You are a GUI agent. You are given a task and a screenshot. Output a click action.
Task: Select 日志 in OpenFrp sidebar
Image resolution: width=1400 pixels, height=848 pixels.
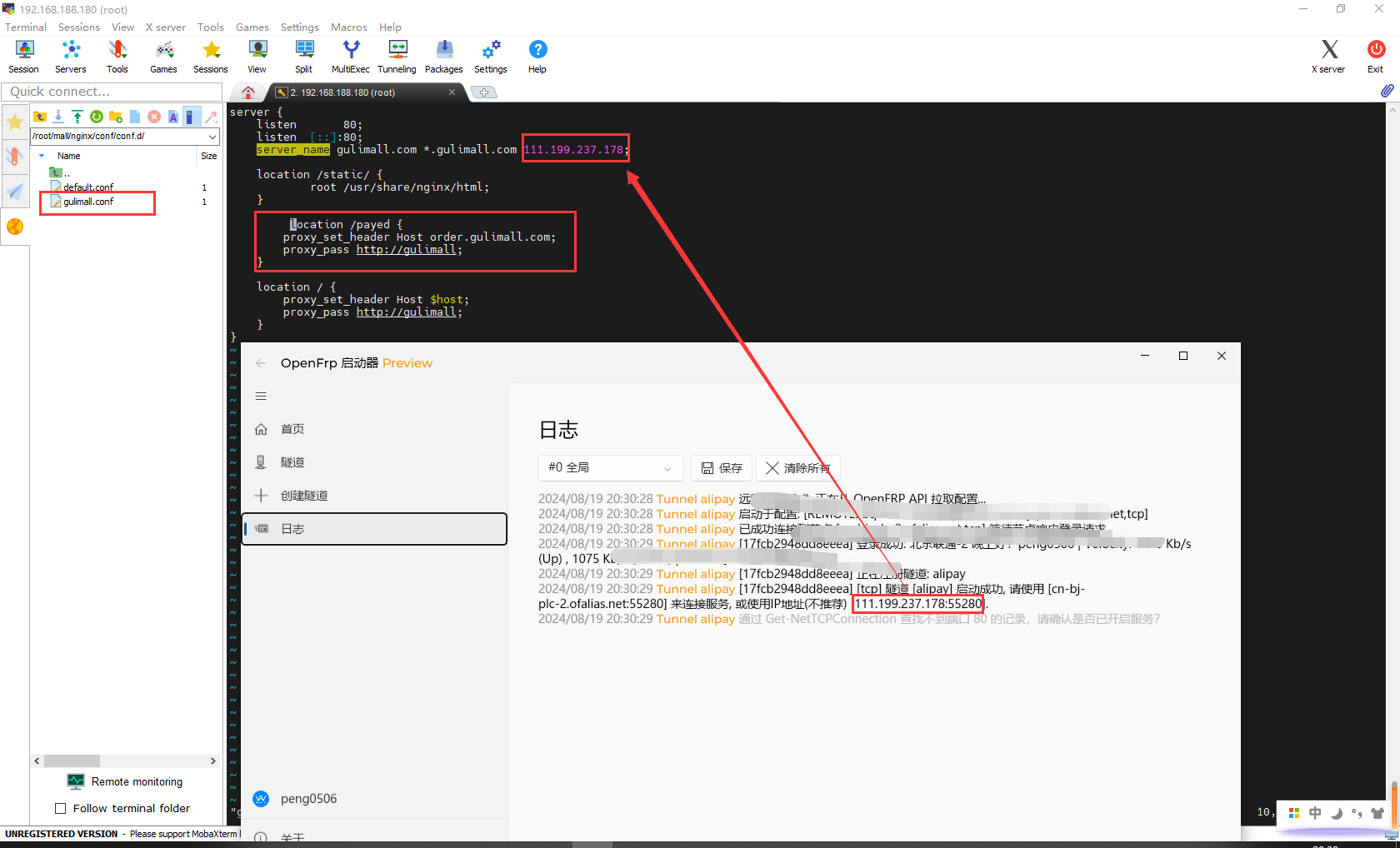(x=374, y=529)
